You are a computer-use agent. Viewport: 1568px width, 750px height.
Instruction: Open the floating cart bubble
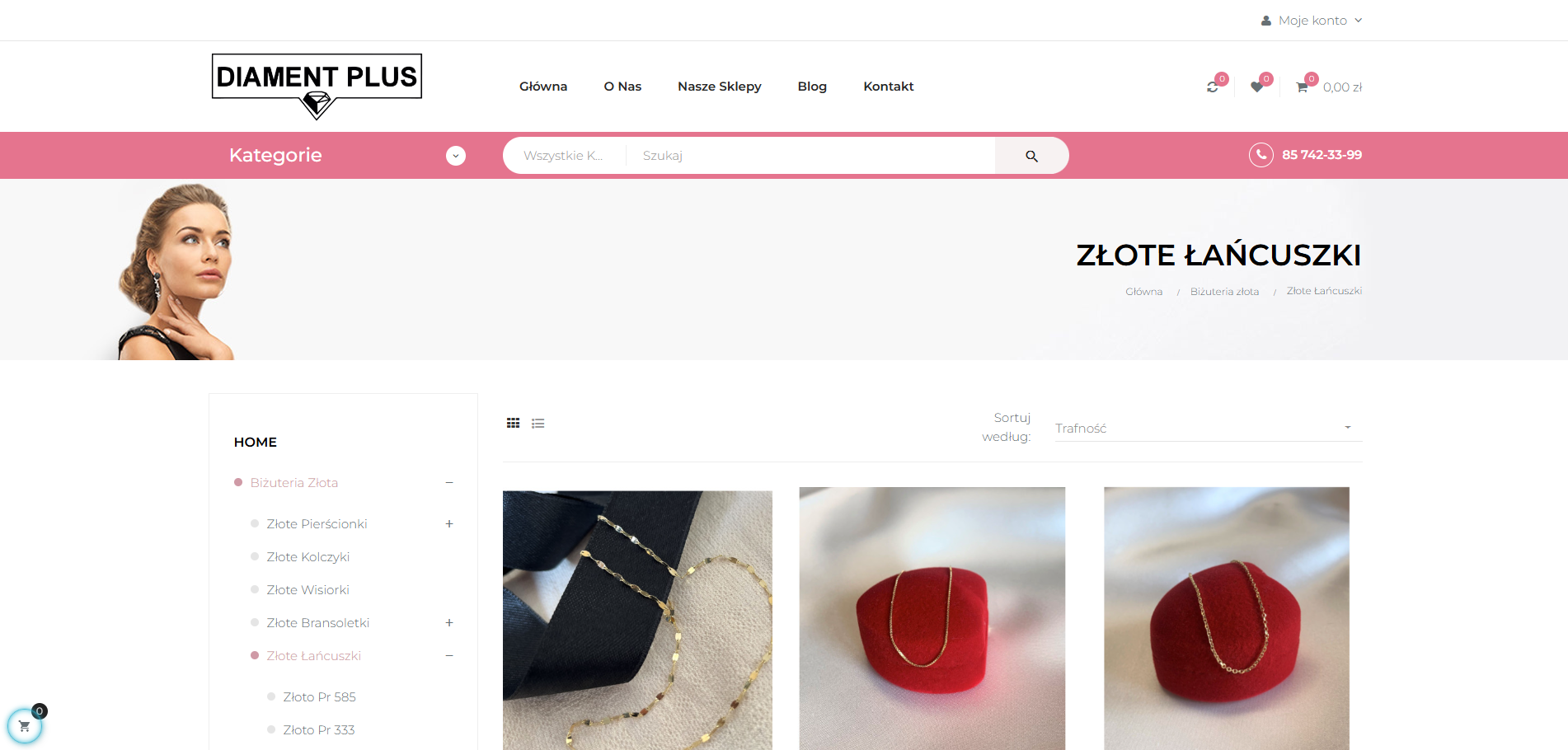click(x=25, y=726)
